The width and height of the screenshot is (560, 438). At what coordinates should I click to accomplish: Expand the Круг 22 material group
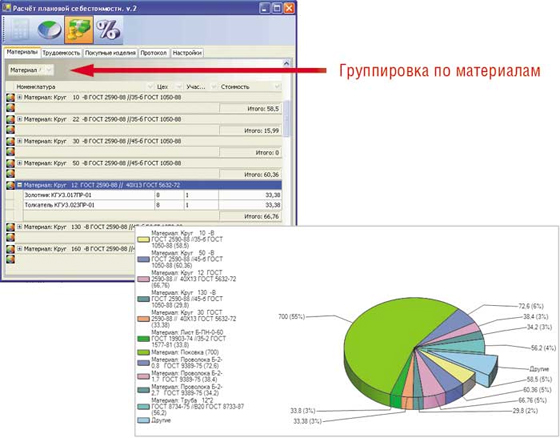click(x=20, y=119)
